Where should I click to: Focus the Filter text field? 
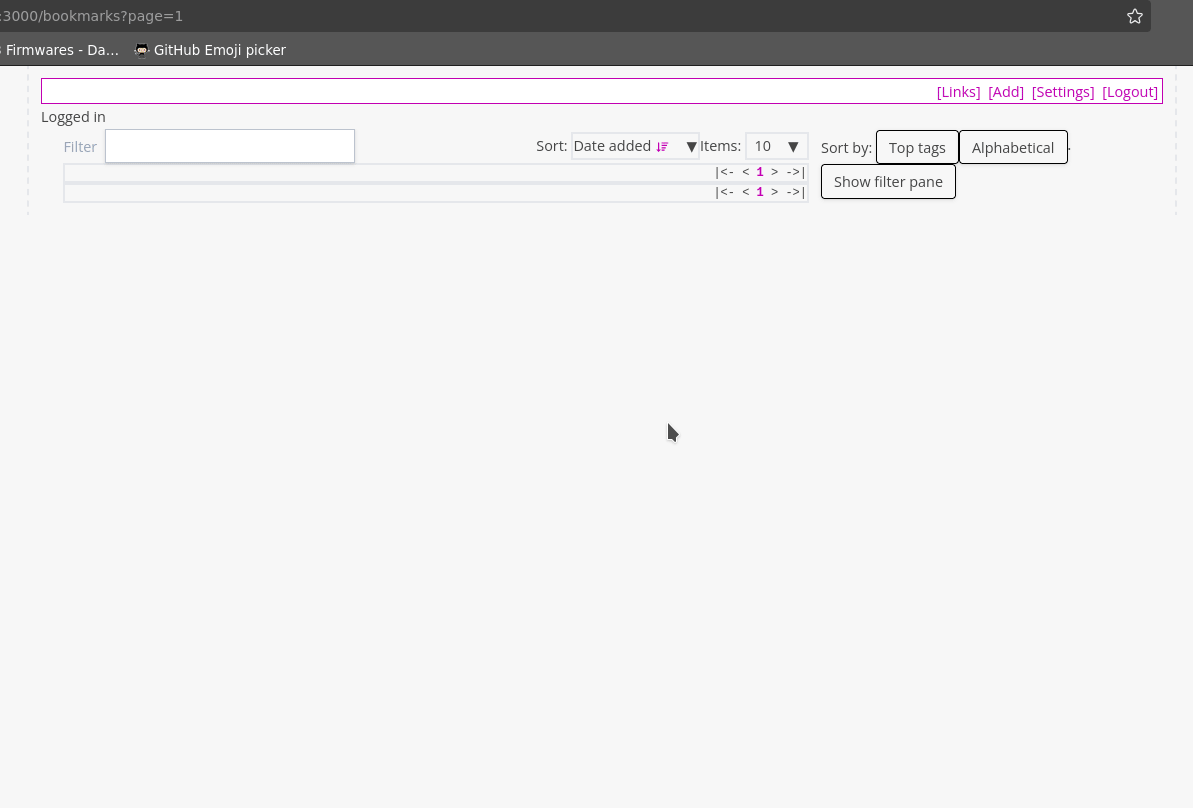click(230, 146)
